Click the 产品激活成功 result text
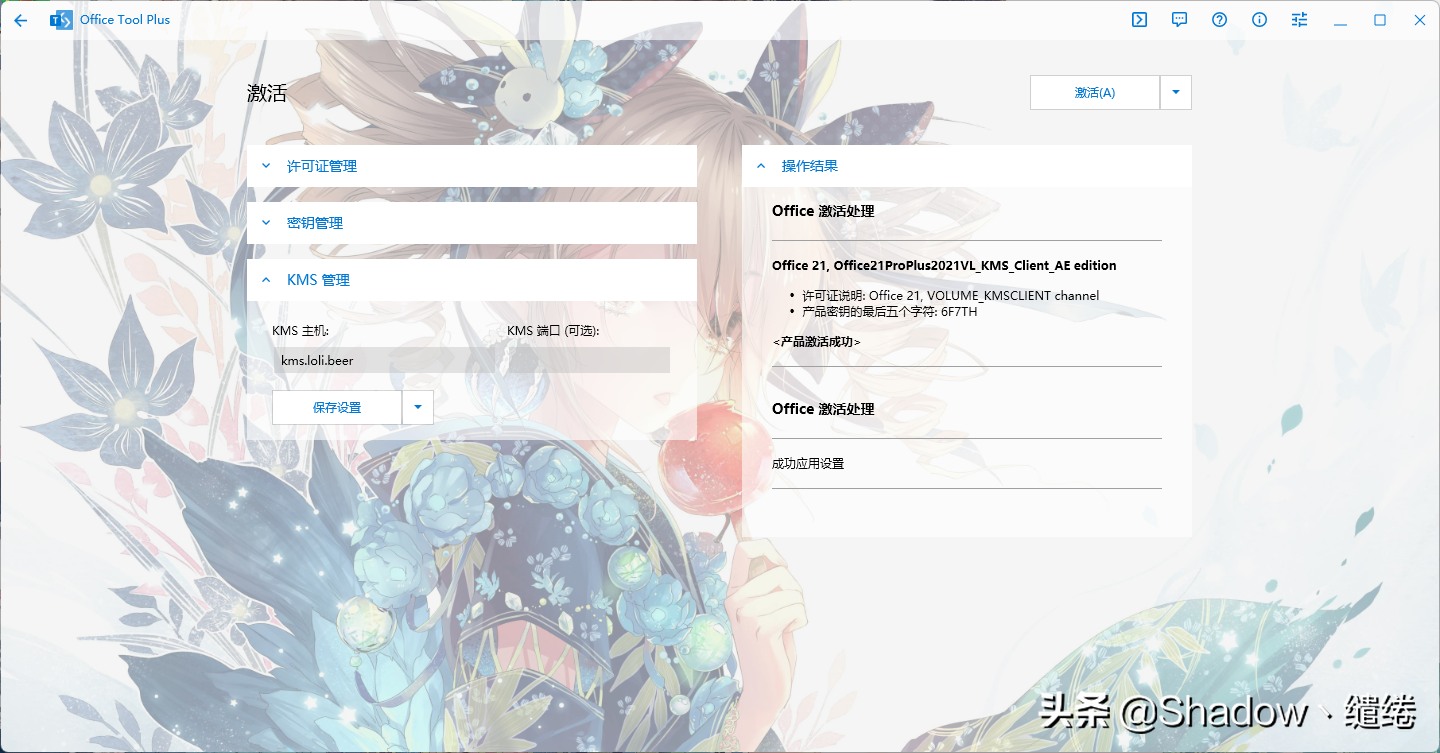The width and height of the screenshot is (1440, 753). (x=817, y=342)
